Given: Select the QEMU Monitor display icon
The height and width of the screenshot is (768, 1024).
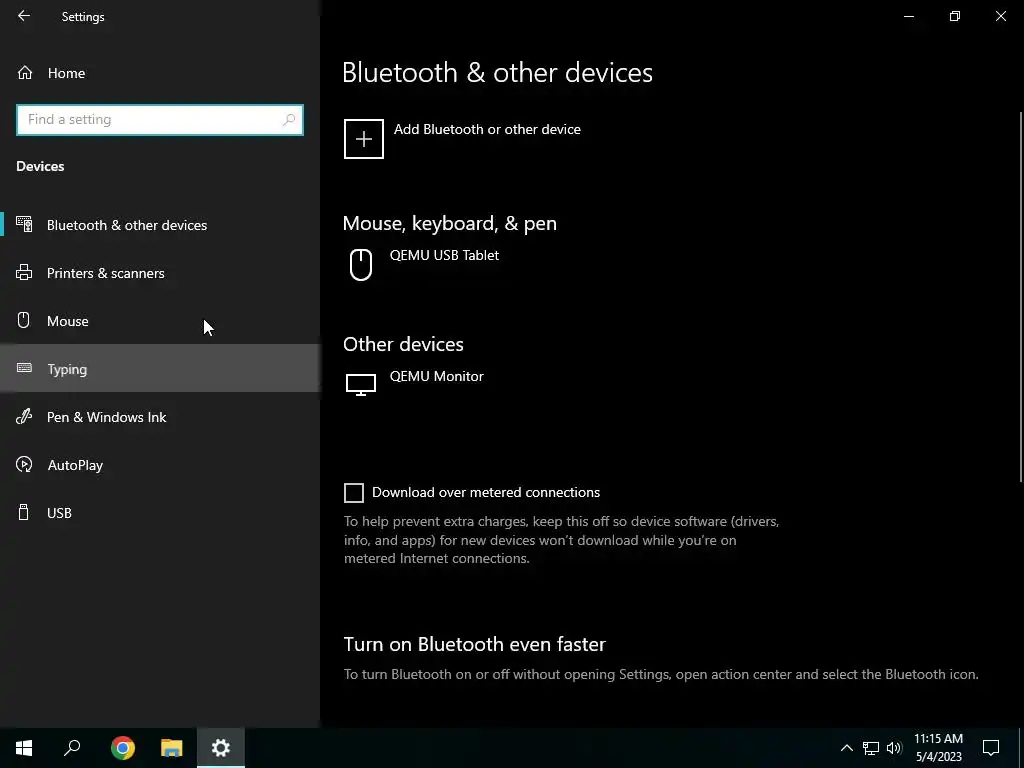Looking at the screenshot, I should (x=360, y=385).
